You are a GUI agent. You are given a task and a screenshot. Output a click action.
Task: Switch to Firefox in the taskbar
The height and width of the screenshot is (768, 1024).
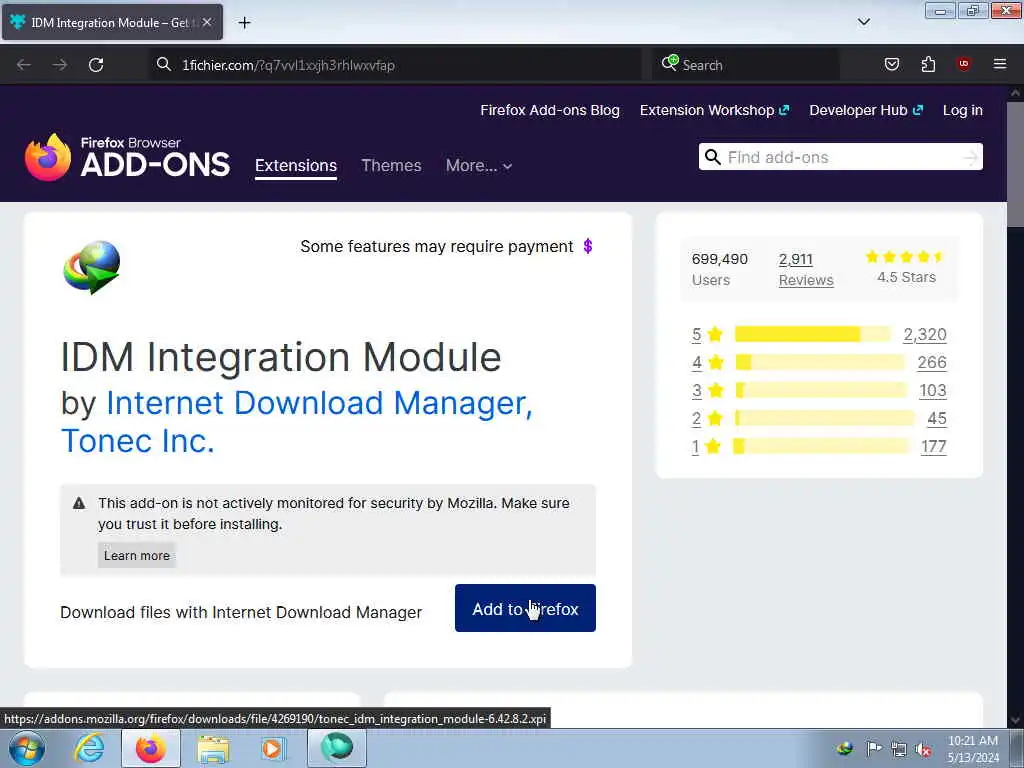tap(151, 748)
